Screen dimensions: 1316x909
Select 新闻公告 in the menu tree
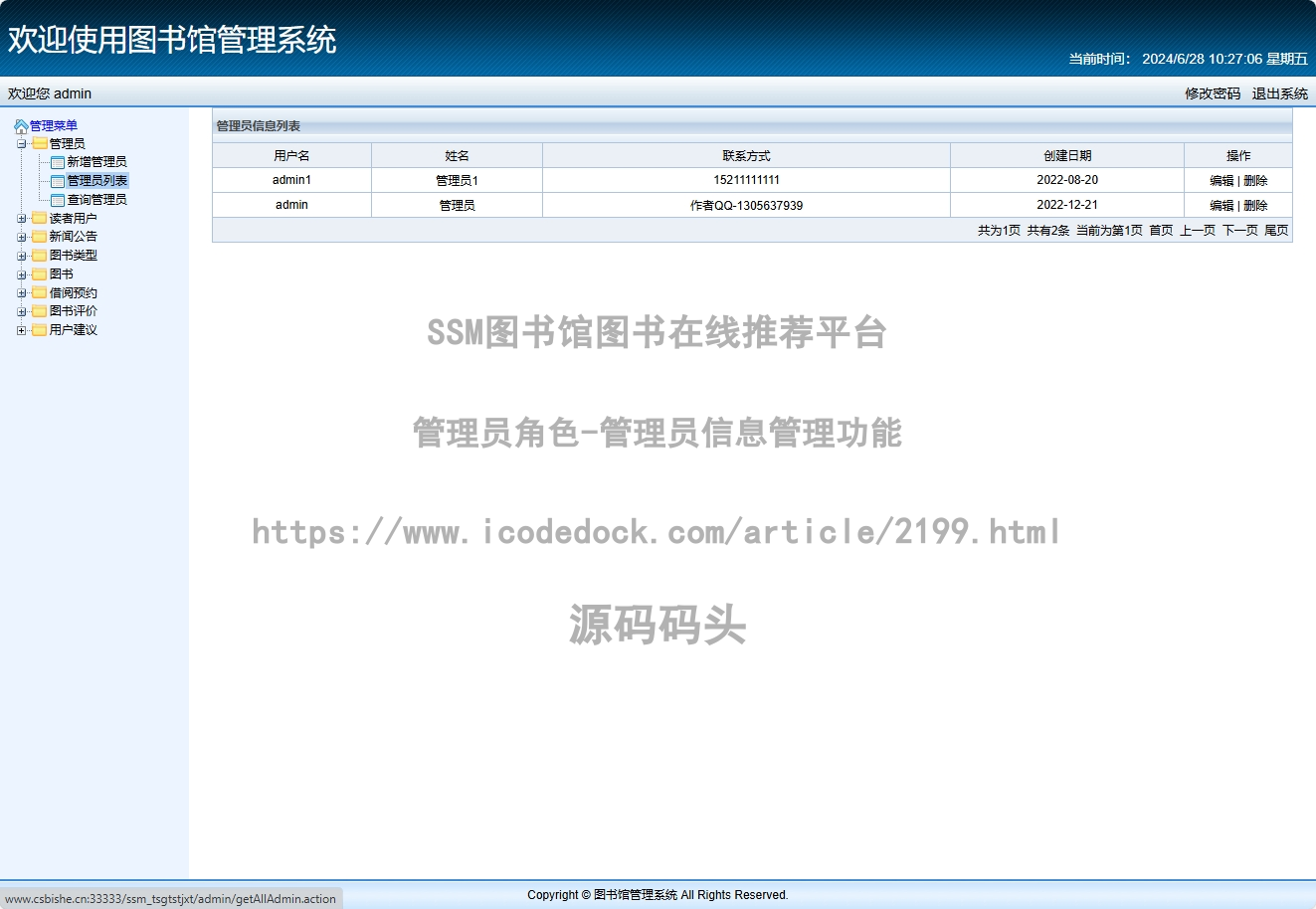click(74, 237)
